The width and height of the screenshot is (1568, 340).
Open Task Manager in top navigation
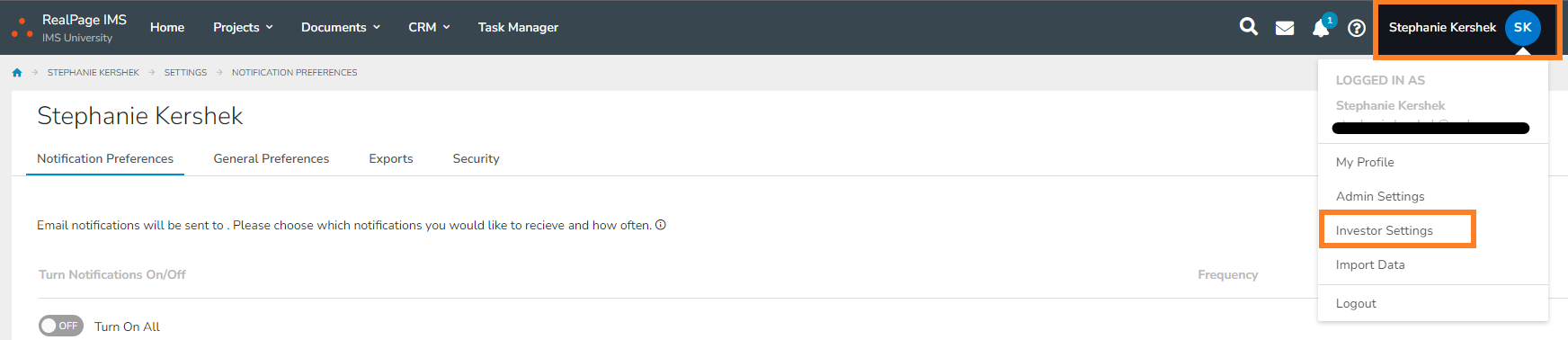[518, 27]
